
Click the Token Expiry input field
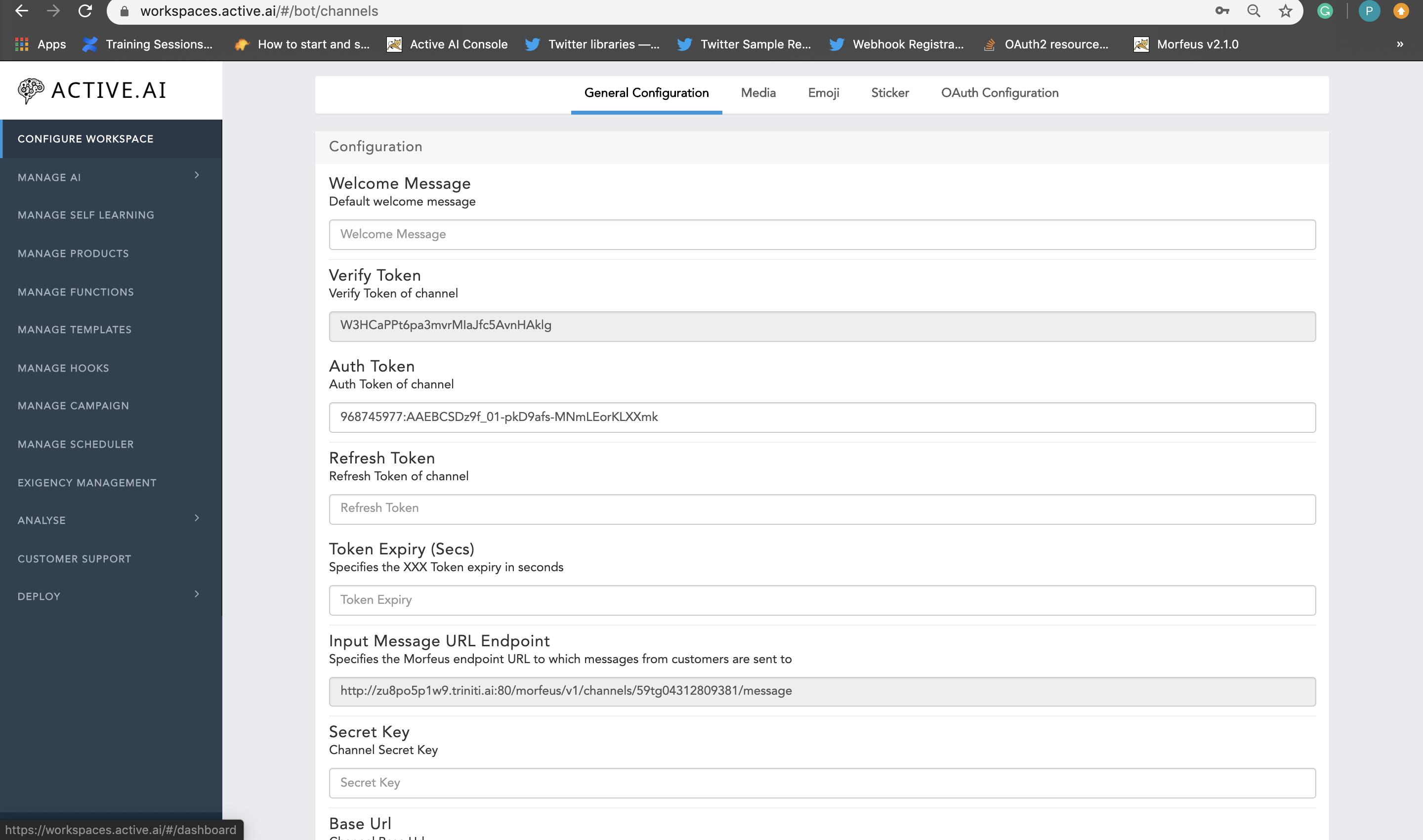click(821, 599)
